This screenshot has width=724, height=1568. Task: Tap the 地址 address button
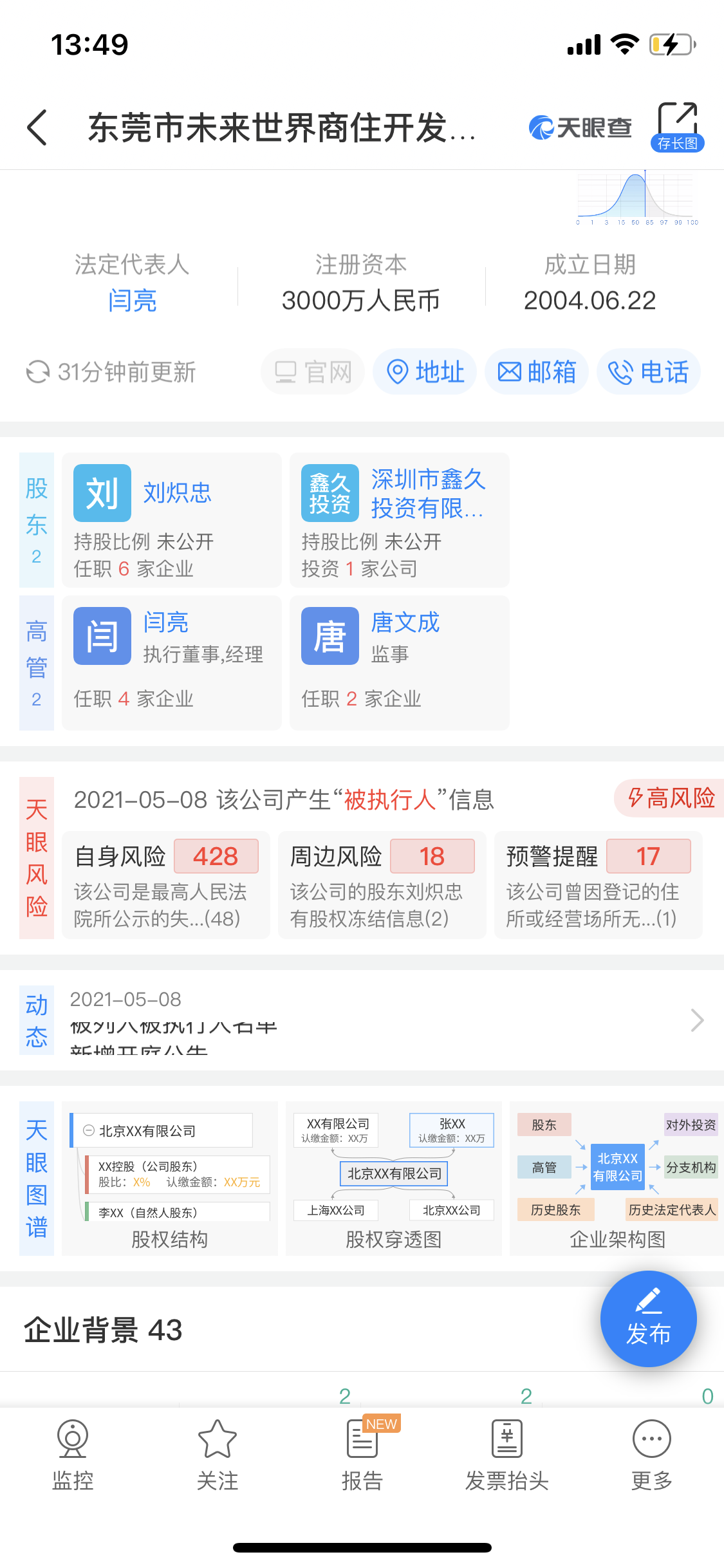point(425,372)
